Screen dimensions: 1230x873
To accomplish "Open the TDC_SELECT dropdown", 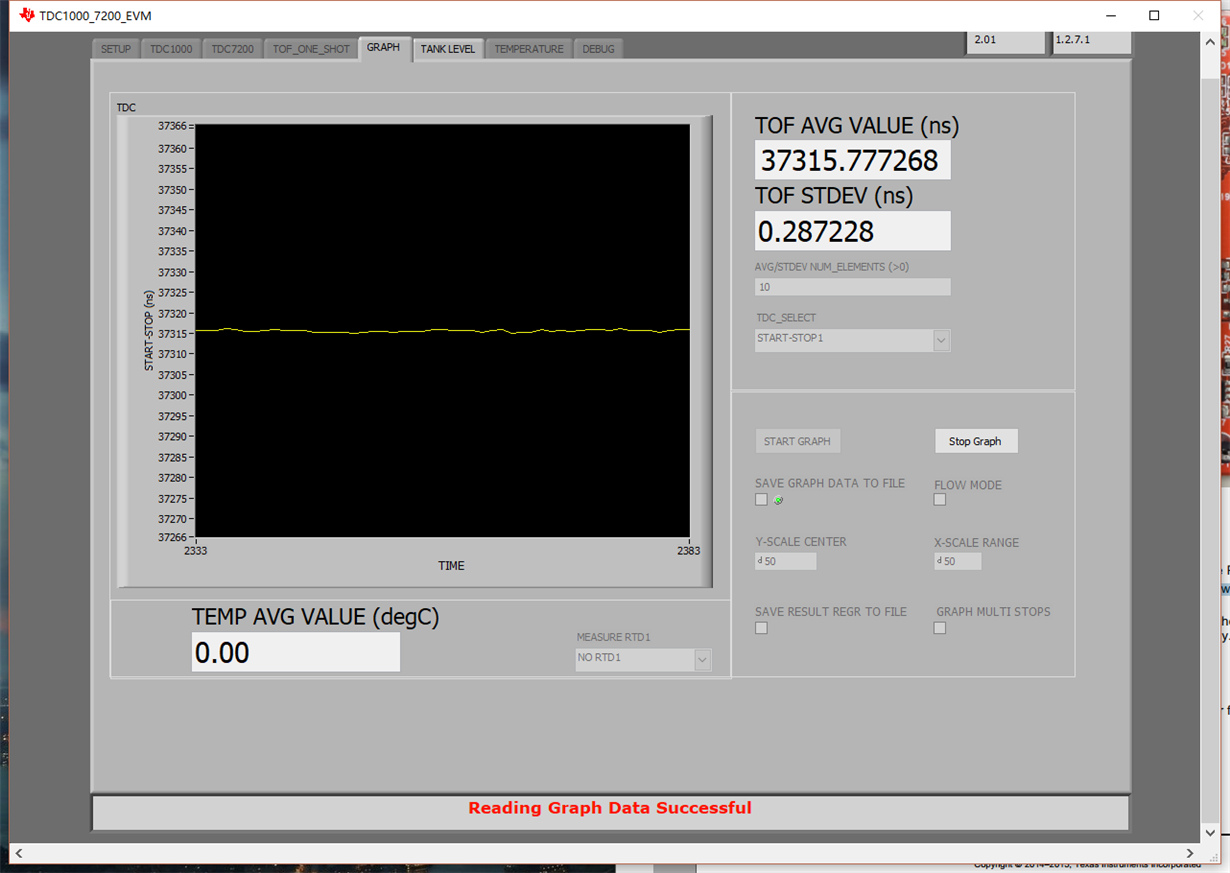I will (x=853, y=340).
